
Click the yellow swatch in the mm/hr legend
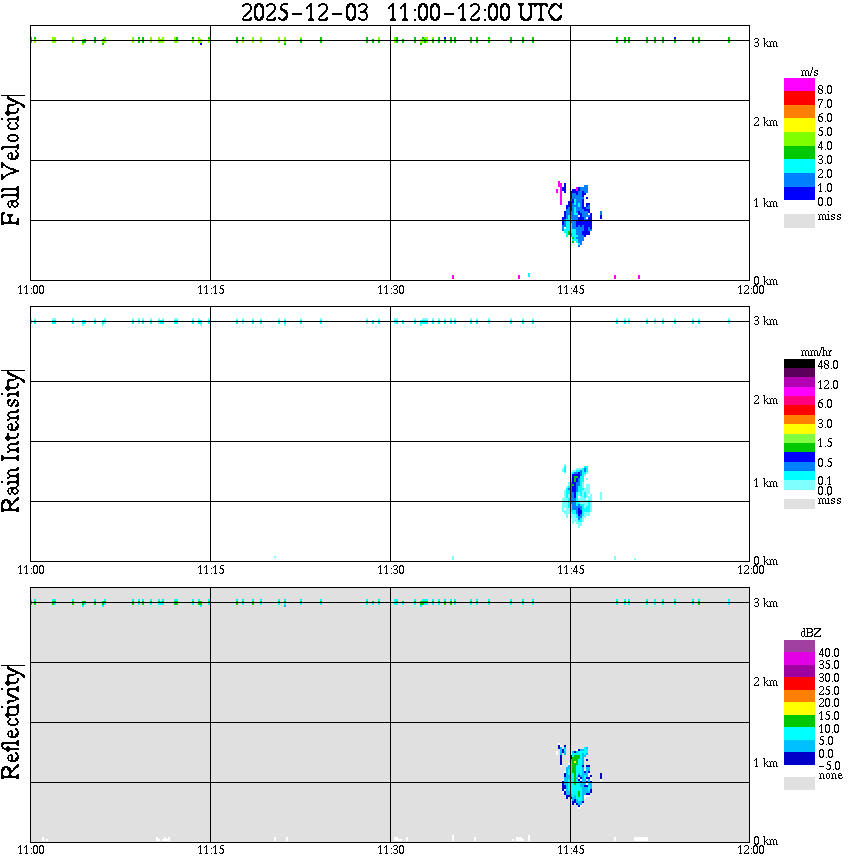[x=799, y=429]
